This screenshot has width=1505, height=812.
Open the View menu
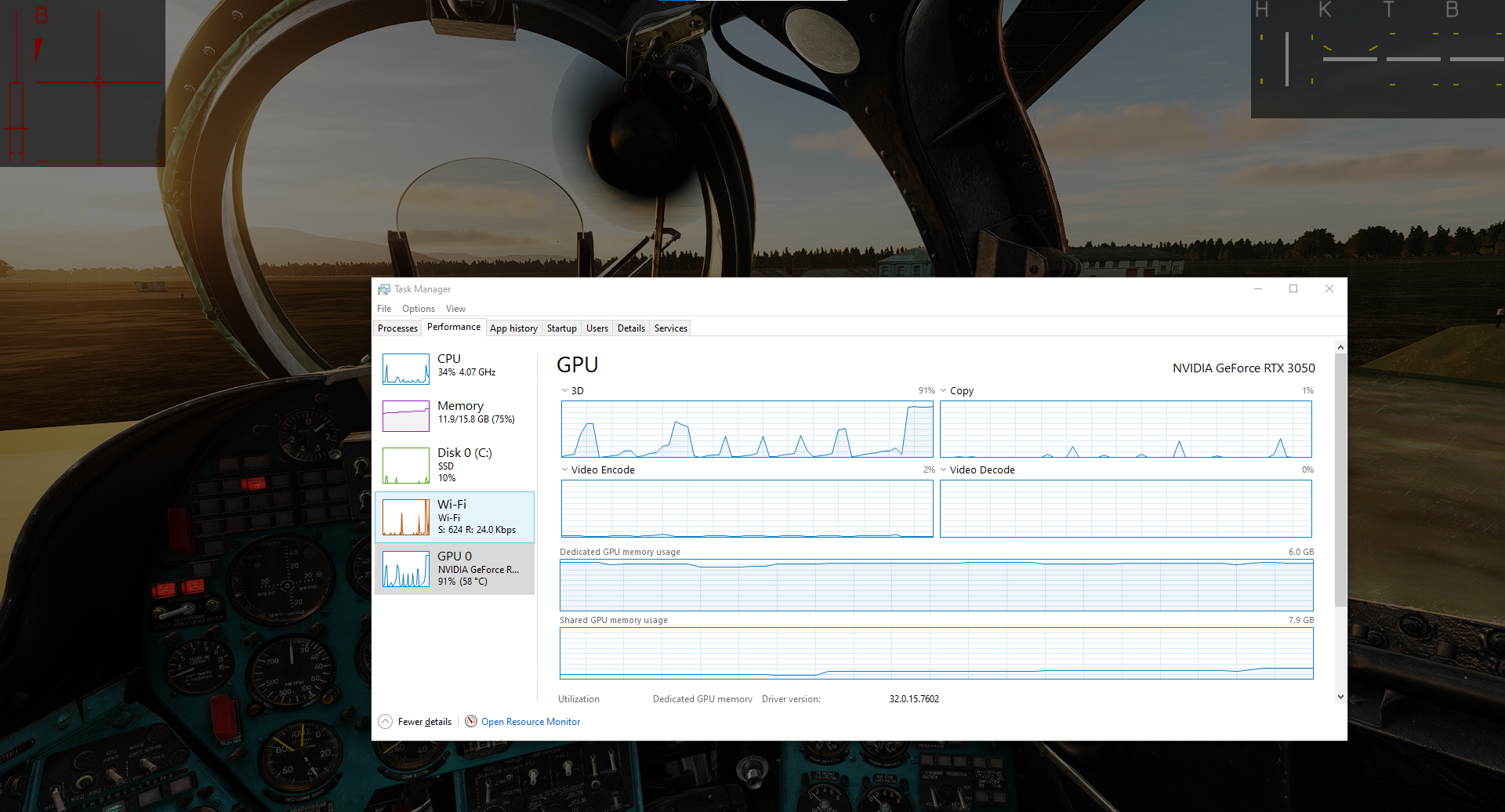tap(455, 309)
